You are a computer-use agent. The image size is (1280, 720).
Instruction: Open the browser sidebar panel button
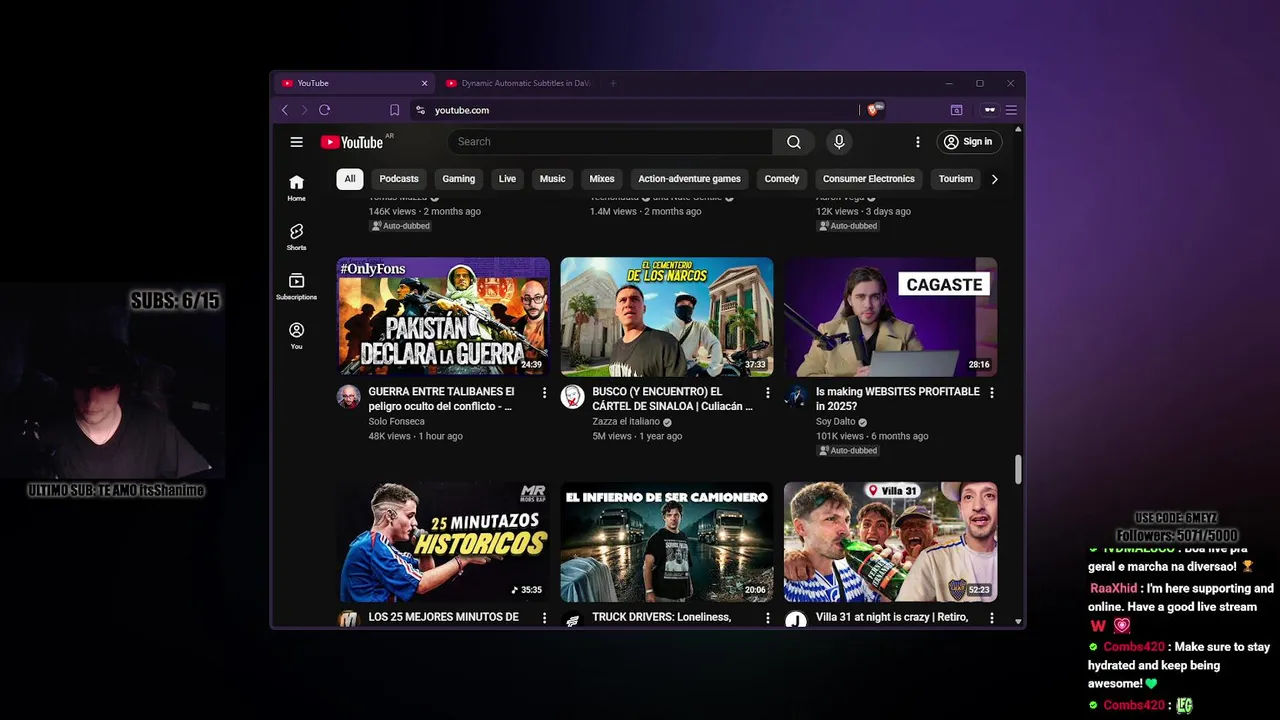(956, 110)
